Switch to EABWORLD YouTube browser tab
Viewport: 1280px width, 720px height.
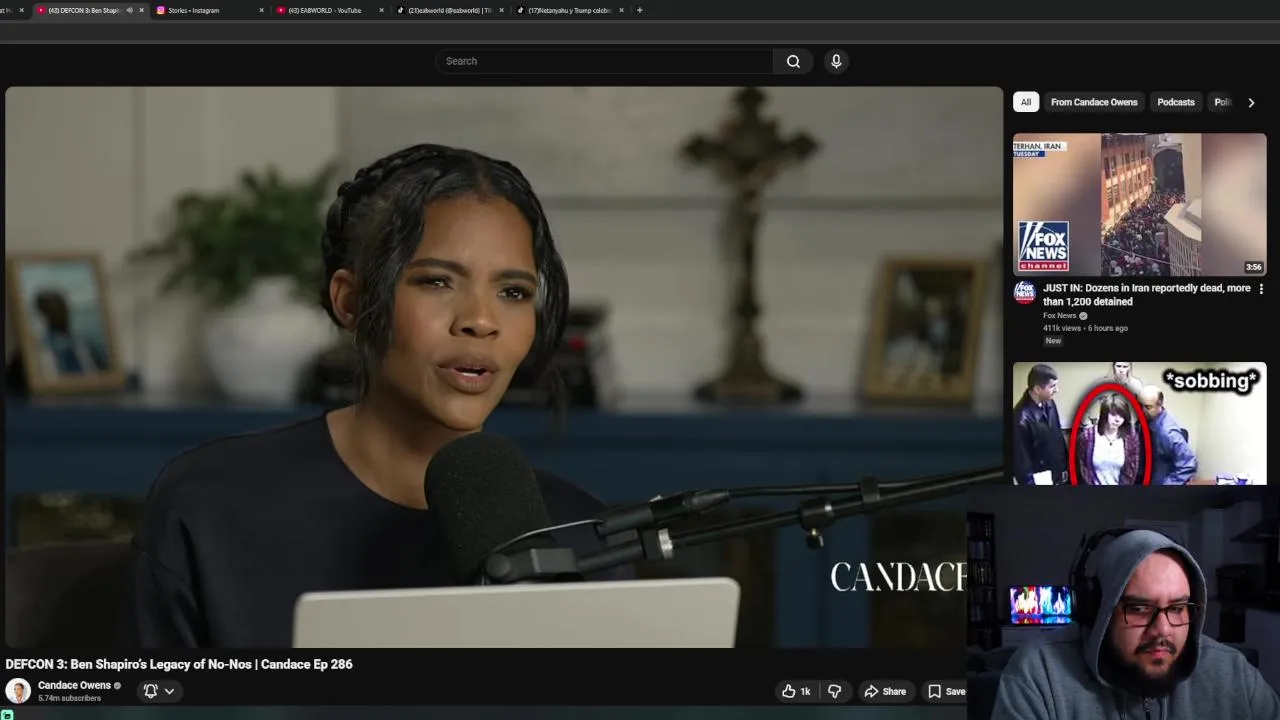click(326, 10)
